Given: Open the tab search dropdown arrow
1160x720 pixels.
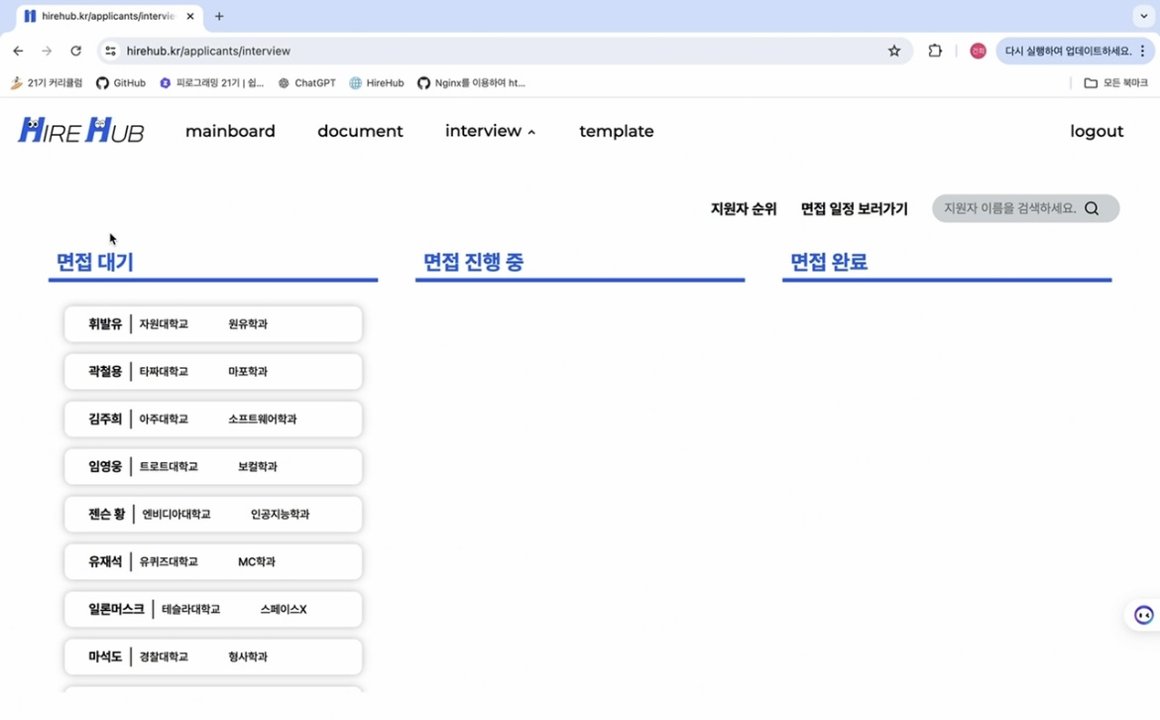Looking at the screenshot, I should tap(1142, 16).
